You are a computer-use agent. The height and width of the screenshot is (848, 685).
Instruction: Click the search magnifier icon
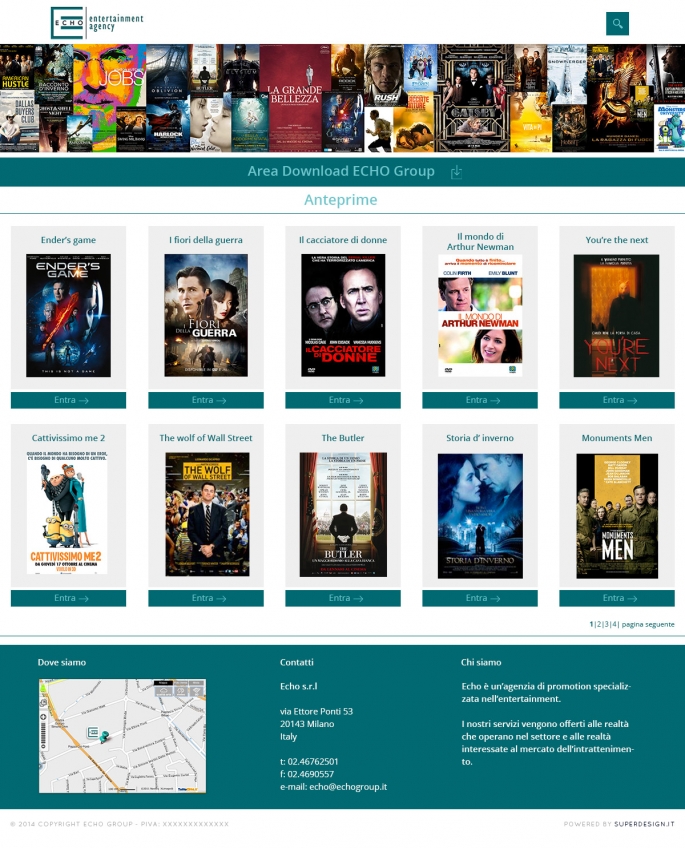[x=617, y=23]
